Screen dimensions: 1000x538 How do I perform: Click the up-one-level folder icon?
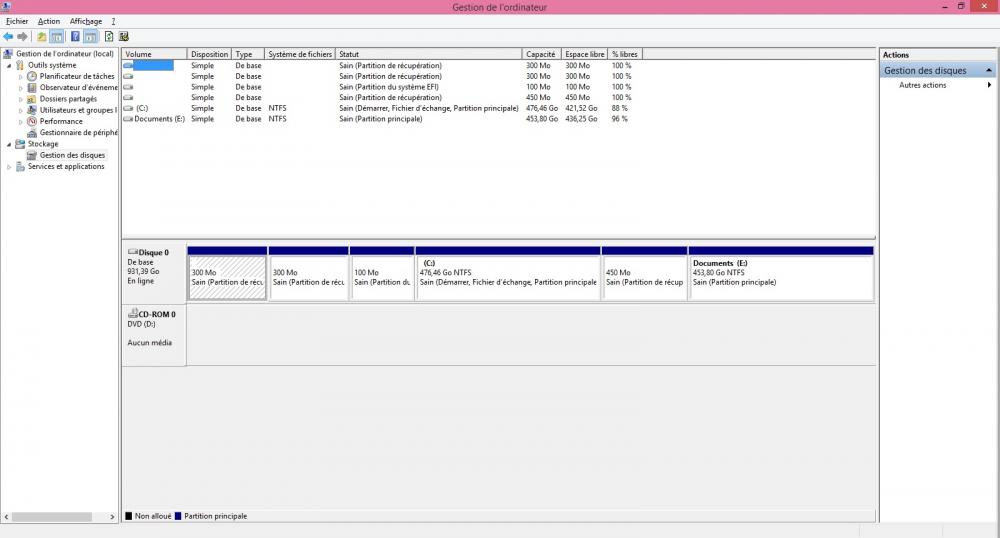pyautogui.click(x=42, y=37)
